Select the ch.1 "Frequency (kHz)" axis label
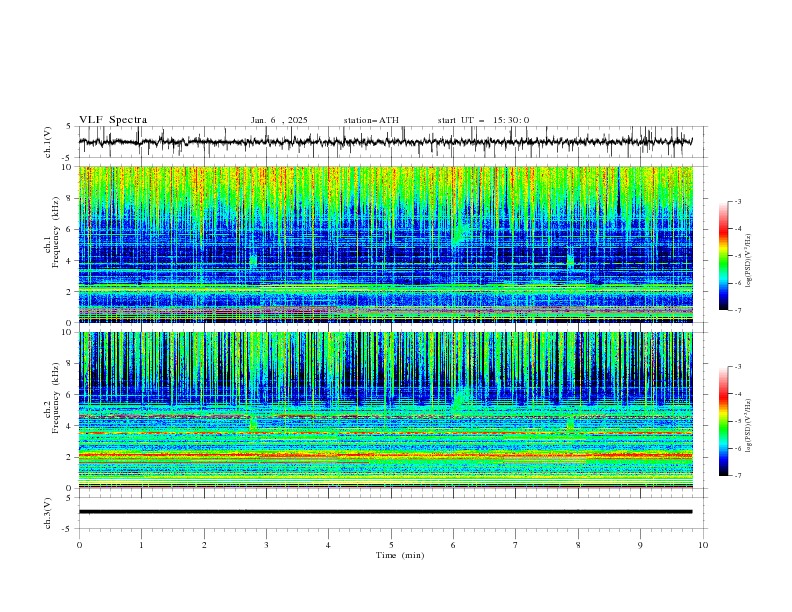Viewport: 792px width, 612px height. (x=56, y=230)
